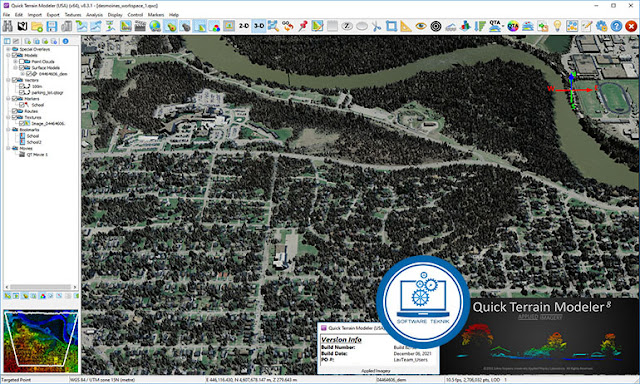Open the Control menu
The height and width of the screenshot is (384, 640).
pyautogui.click(x=135, y=15)
